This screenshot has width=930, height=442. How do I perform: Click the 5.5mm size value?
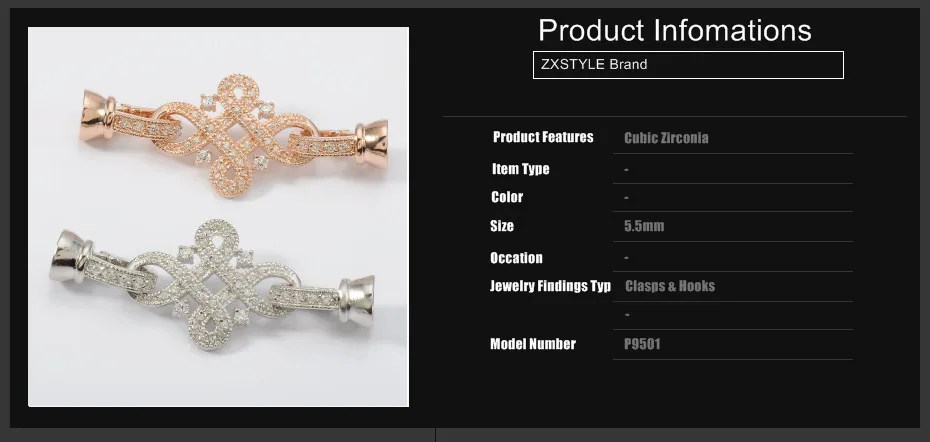(x=644, y=226)
